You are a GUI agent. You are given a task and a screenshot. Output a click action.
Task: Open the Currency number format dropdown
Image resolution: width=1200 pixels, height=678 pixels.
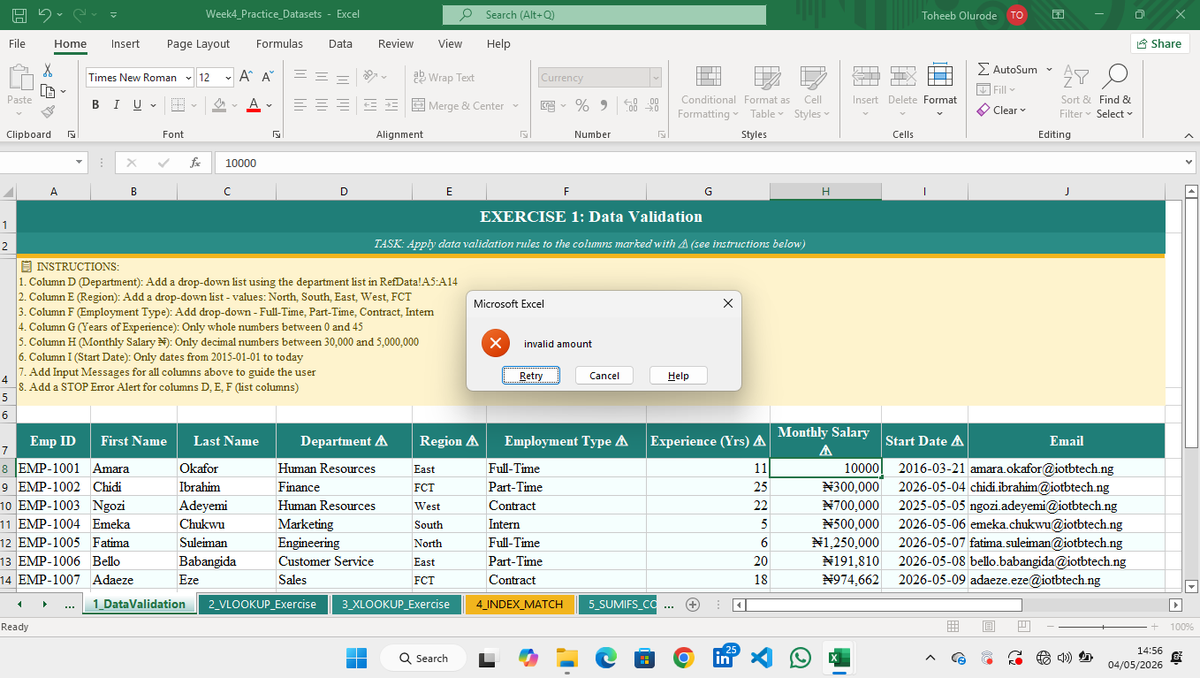[656, 77]
